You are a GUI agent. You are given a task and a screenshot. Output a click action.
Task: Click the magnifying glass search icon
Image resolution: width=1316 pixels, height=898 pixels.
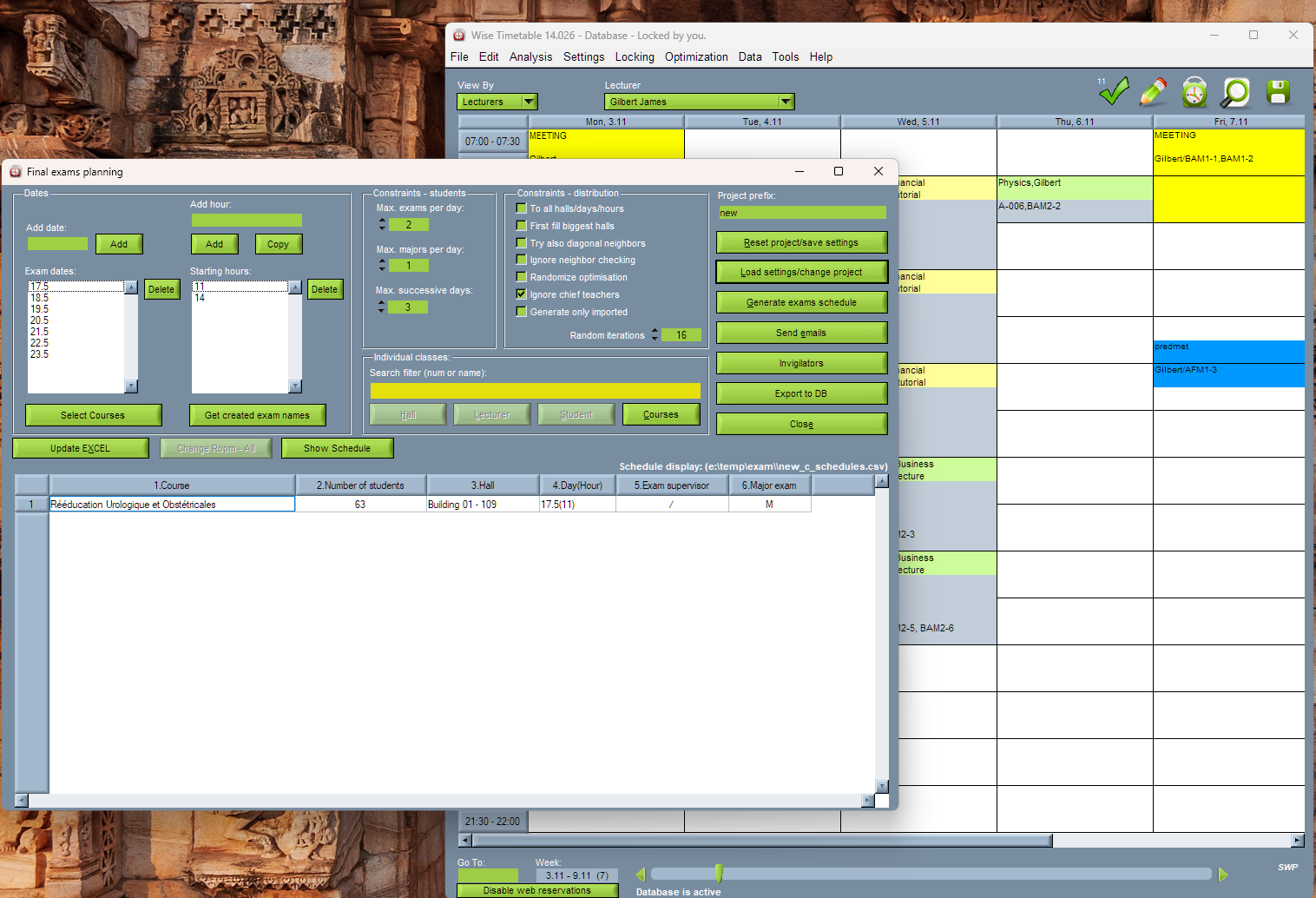1235,92
